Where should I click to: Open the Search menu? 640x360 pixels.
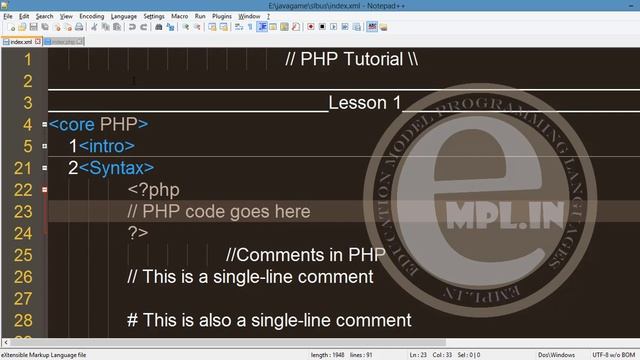click(x=44, y=16)
